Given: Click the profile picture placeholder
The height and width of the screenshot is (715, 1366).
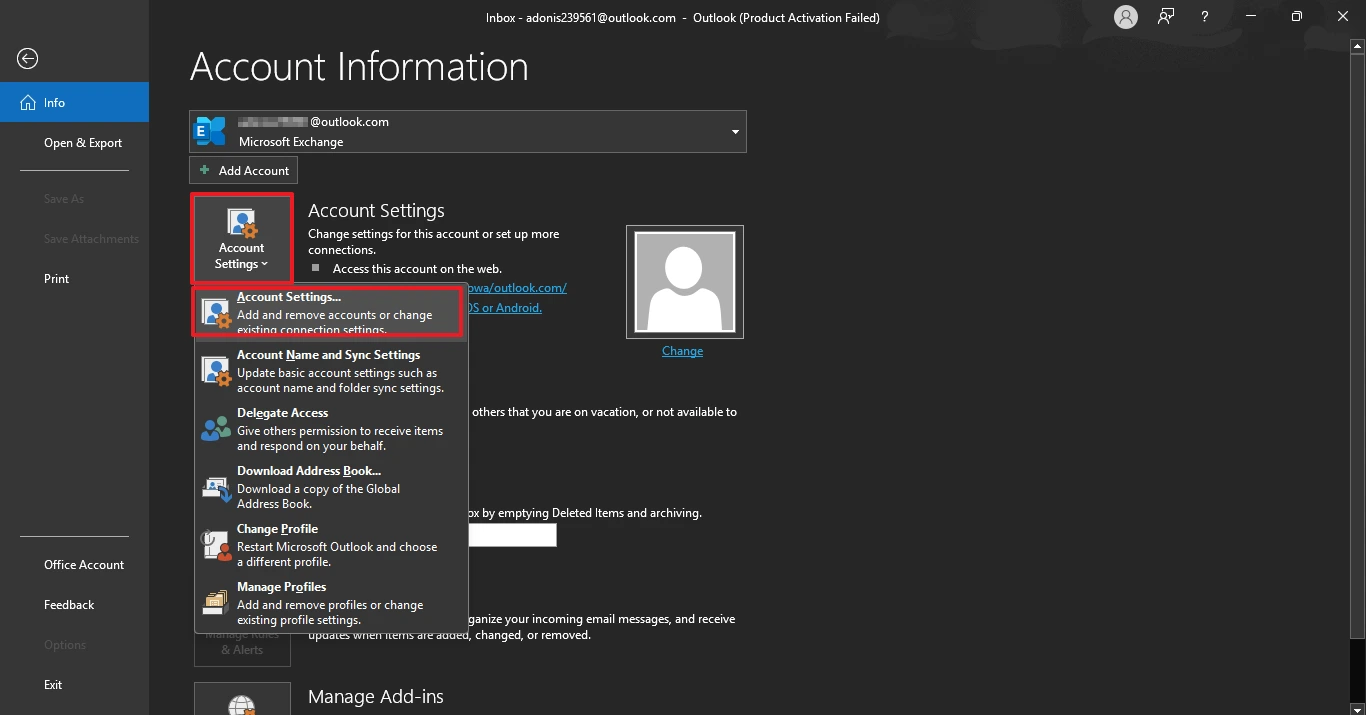Looking at the screenshot, I should 685,282.
